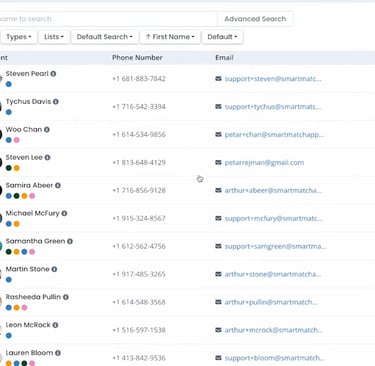Viewport: 375px width, 366px height.
Task: Open email link petar+chan@smartmatchapp...
Action: (x=274, y=135)
